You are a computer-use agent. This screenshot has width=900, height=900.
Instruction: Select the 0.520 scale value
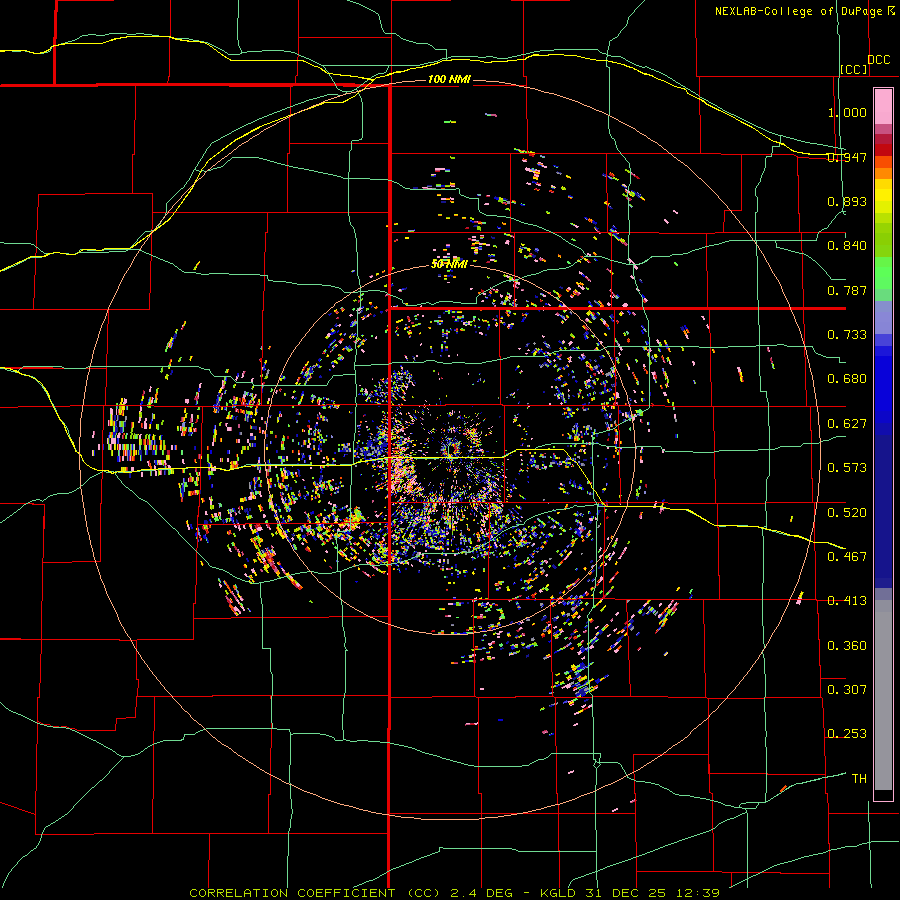click(x=847, y=513)
